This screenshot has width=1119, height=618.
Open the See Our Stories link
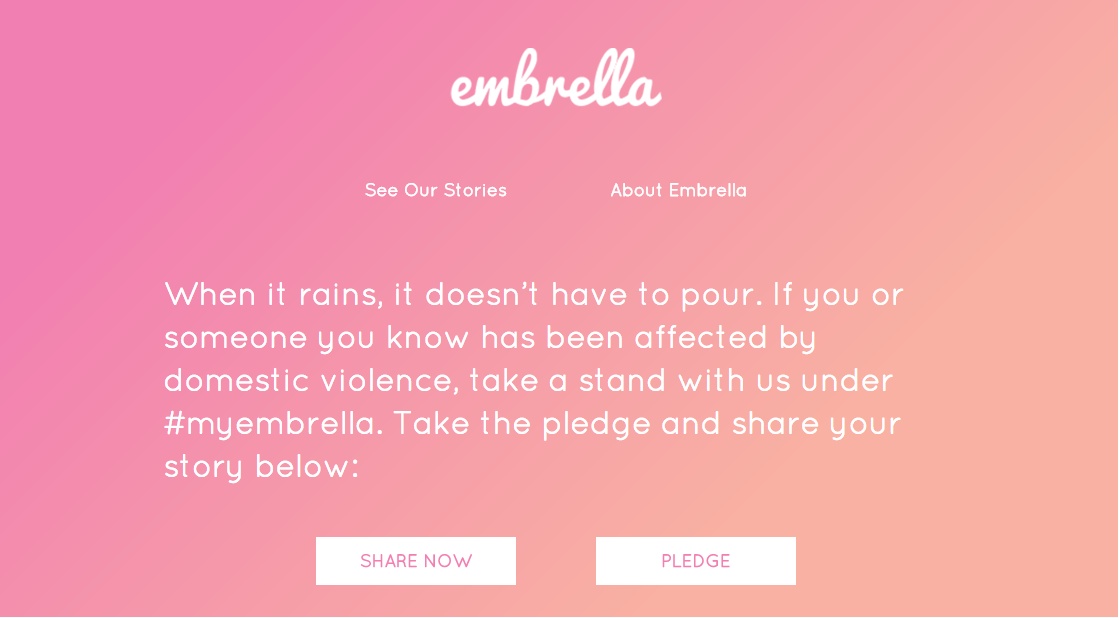tap(435, 190)
